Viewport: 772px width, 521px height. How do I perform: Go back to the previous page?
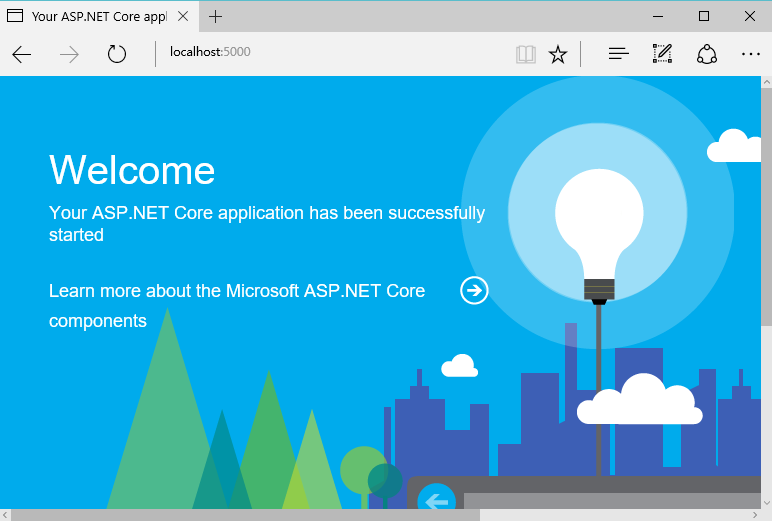[22, 54]
